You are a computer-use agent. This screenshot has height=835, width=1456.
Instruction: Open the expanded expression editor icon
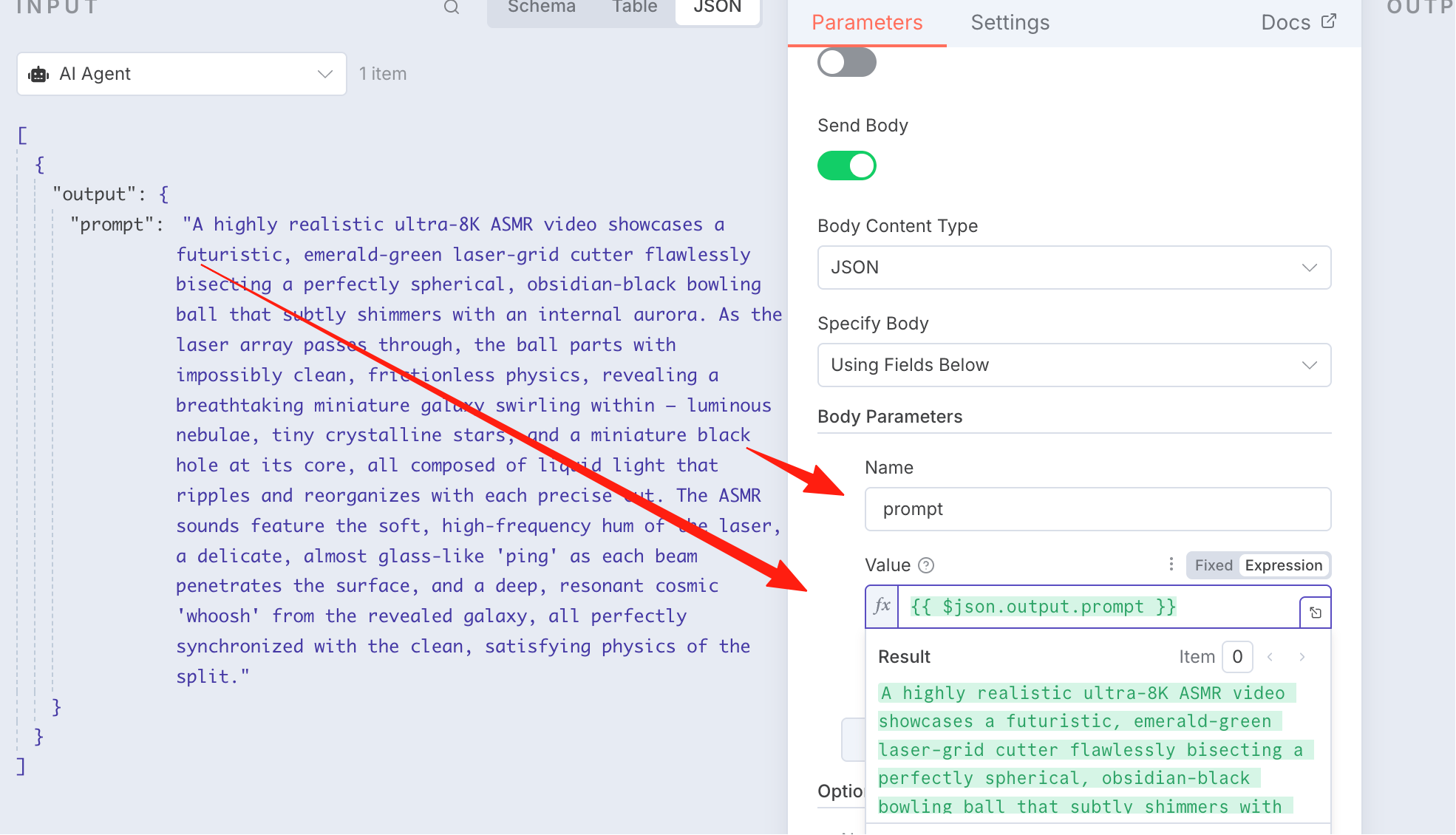click(1316, 613)
